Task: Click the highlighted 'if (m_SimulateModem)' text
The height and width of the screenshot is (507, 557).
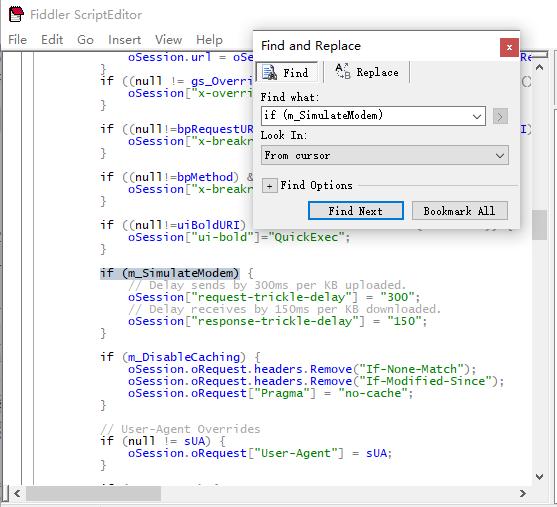Action: point(169,273)
